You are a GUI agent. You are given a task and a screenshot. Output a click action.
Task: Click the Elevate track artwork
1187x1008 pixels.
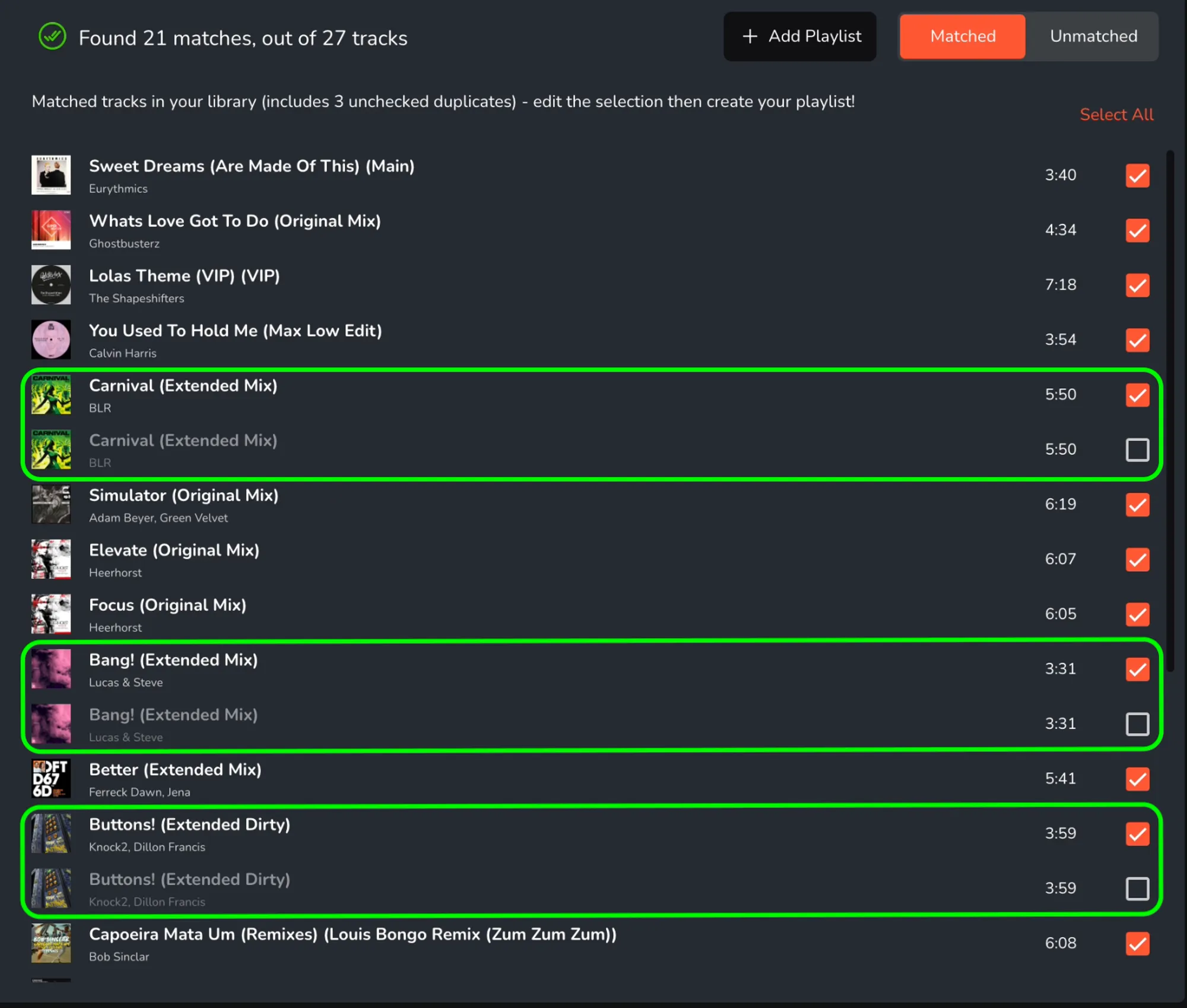pos(51,559)
